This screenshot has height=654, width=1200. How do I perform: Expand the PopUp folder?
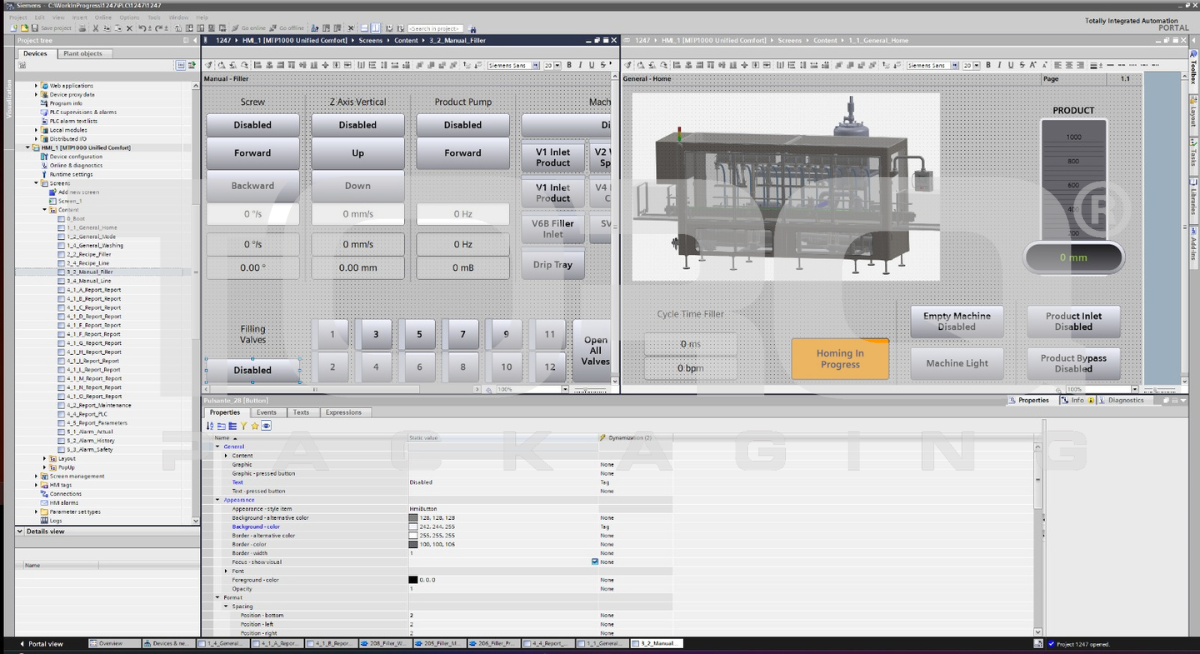click(x=45, y=467)
